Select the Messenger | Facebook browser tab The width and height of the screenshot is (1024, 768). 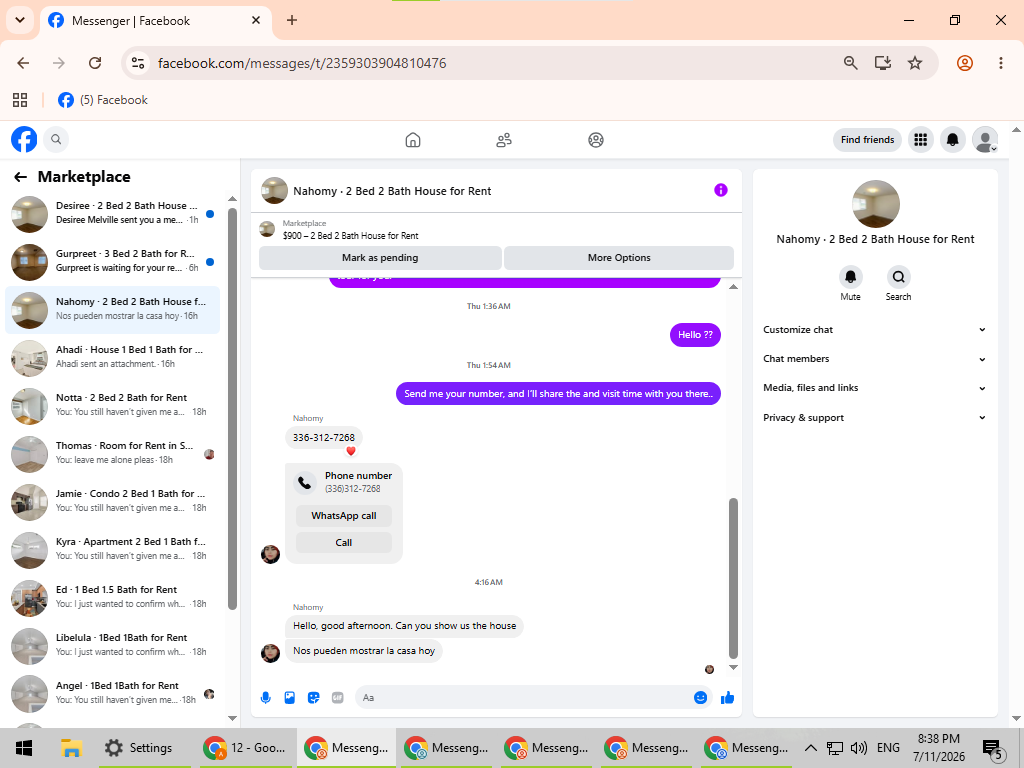point(156,21)
